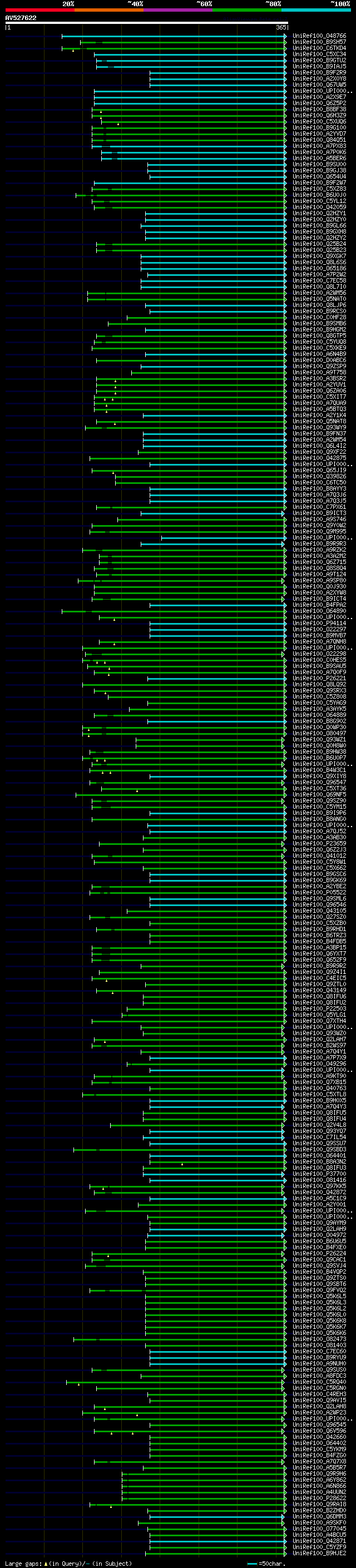Click the UniRef100_Q65JI9 label
356x1568 pixels.
(319, 471)
